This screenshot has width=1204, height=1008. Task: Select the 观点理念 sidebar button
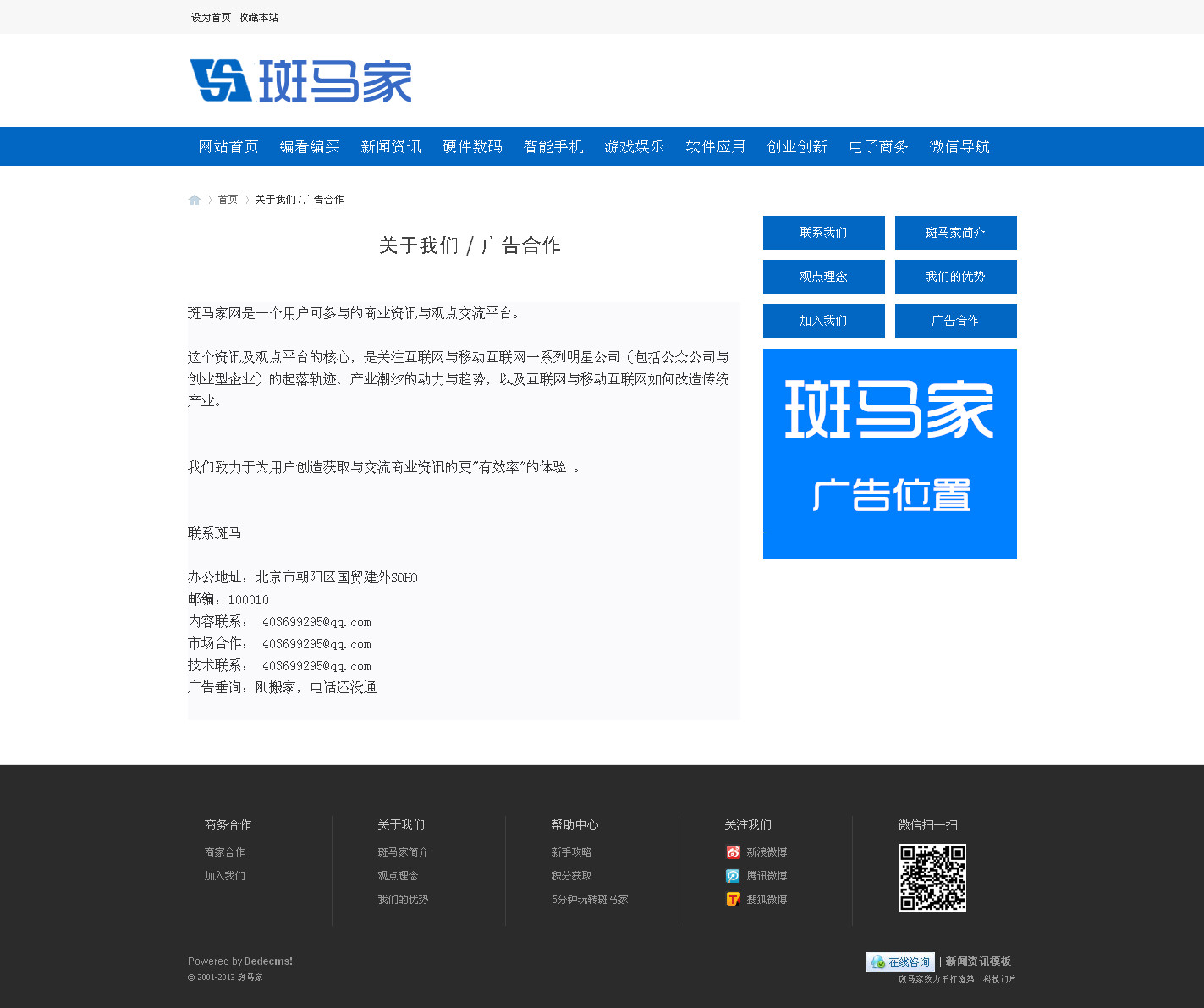coord(823,277)
